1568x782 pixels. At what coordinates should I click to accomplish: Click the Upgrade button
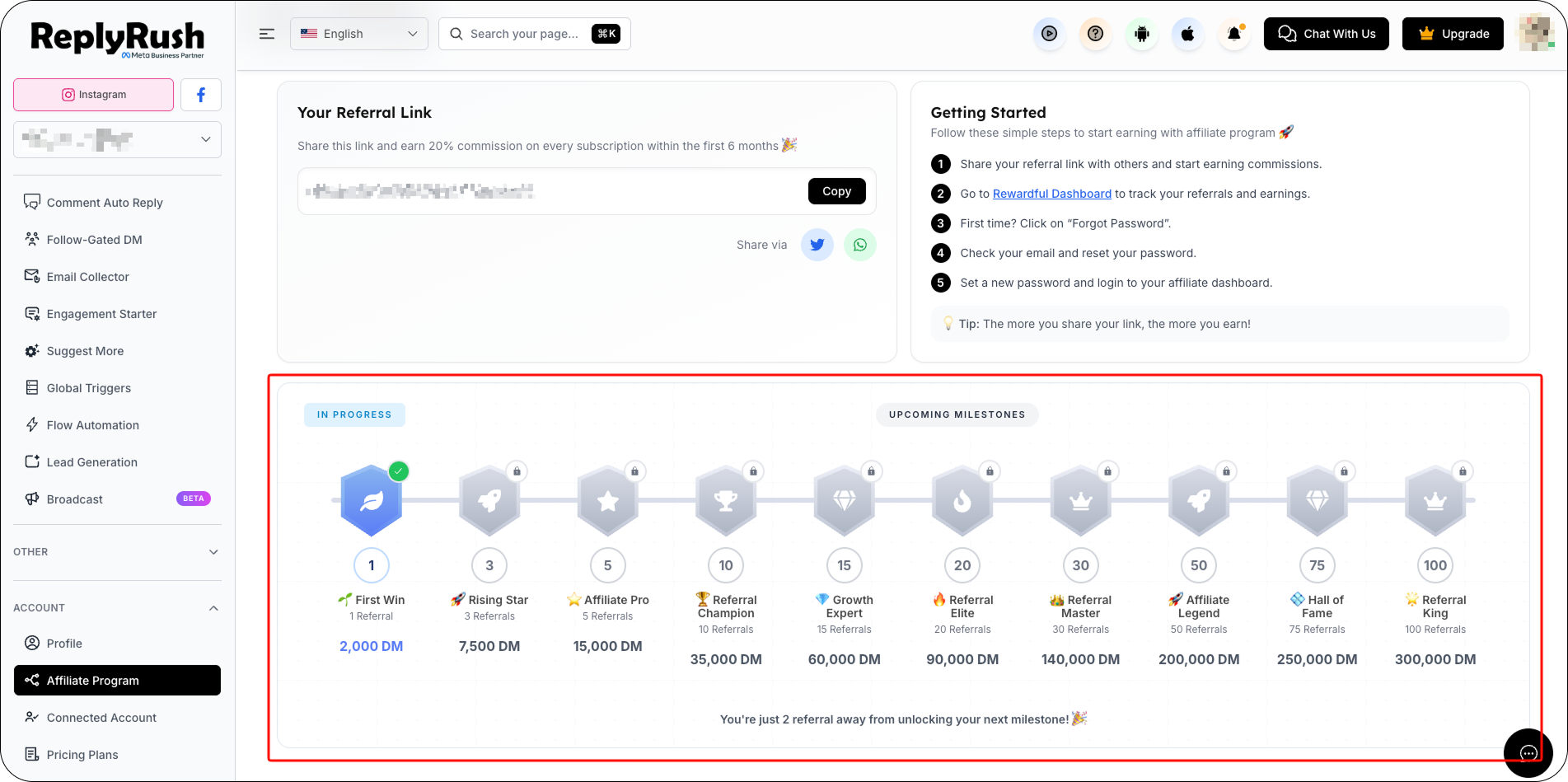click(1453, 34)
